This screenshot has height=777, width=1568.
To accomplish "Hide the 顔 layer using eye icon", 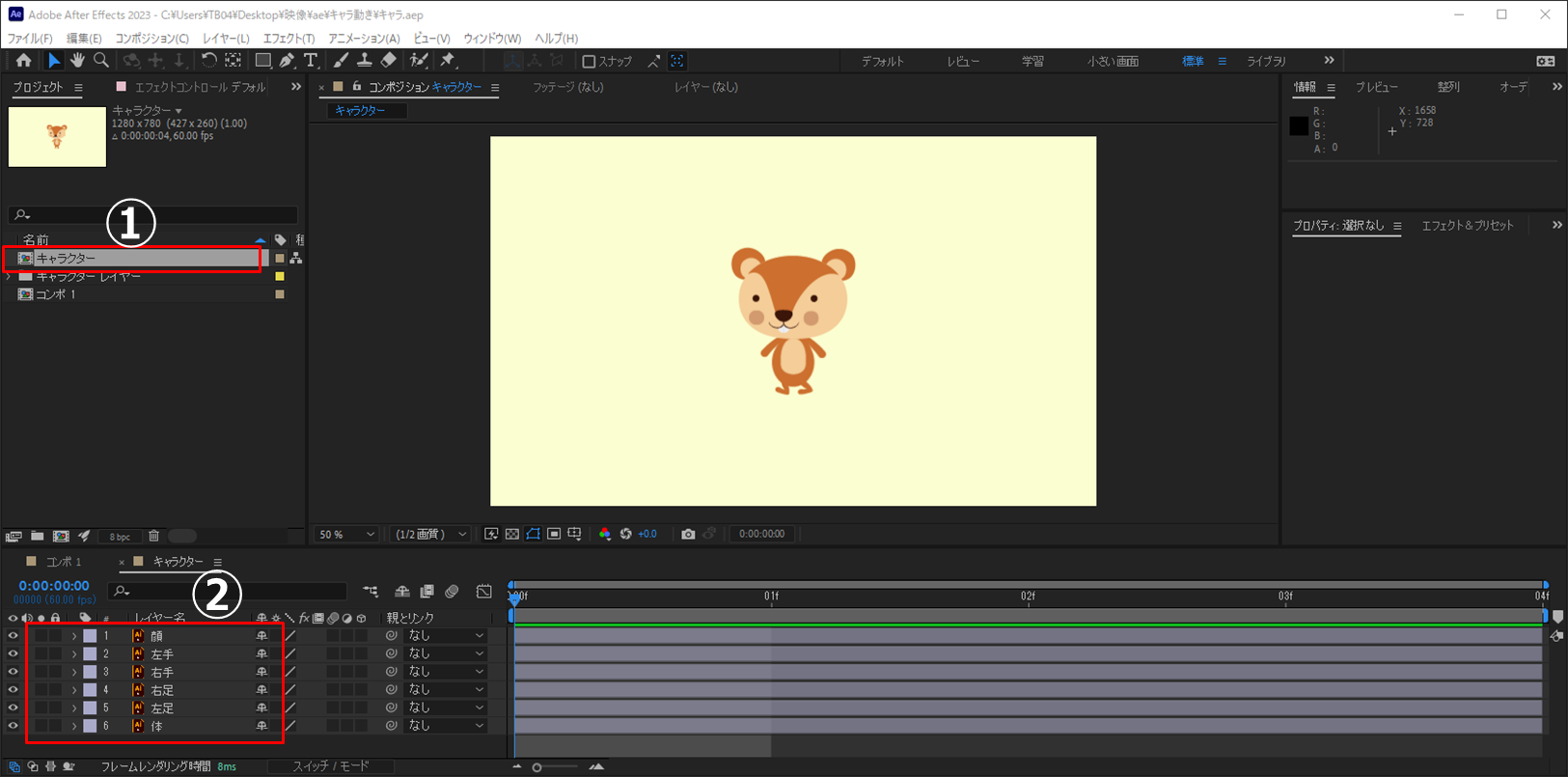I will [14, 636].
